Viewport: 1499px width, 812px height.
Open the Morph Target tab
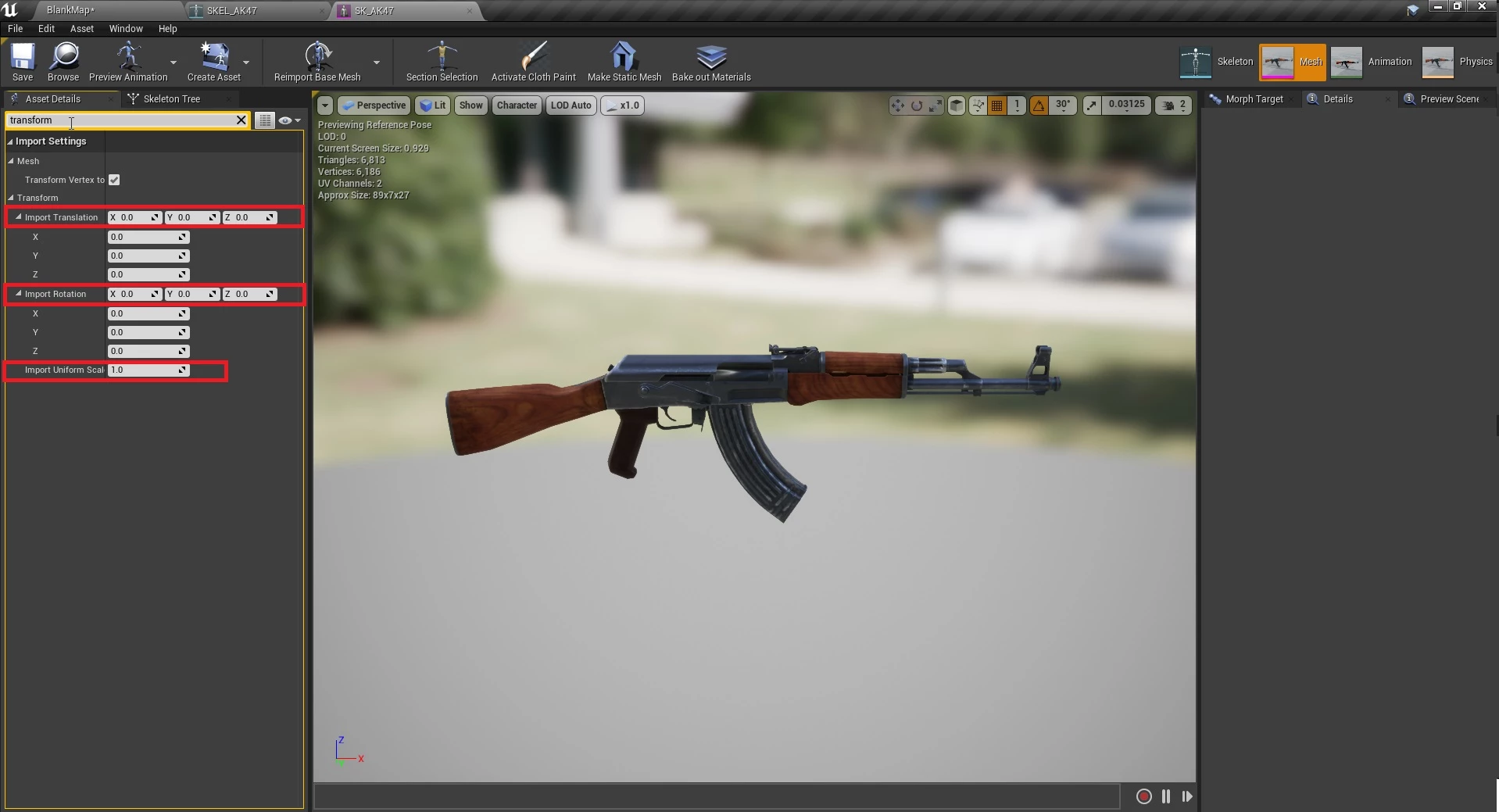point(1254,99)
